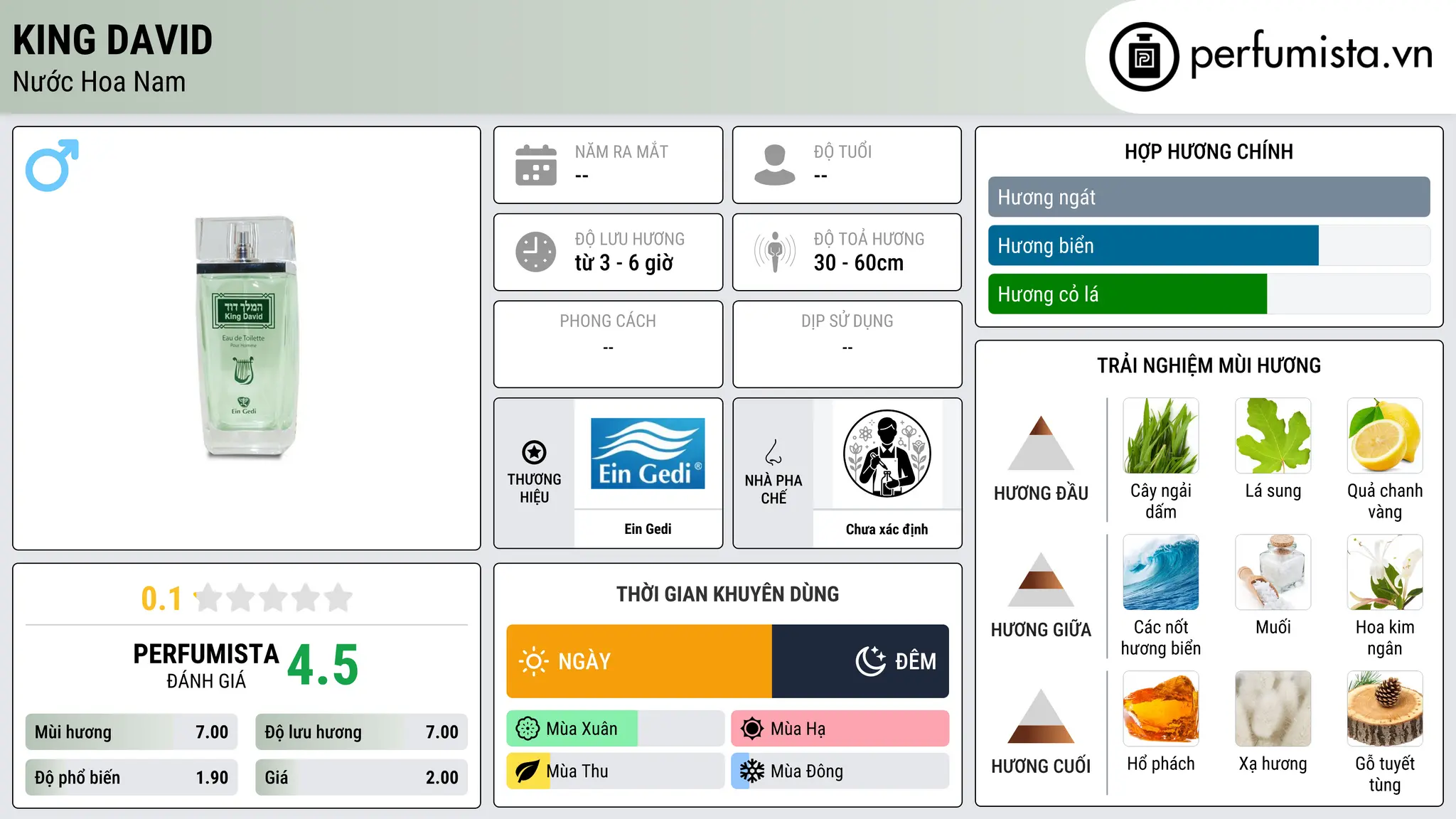Click the perfumer illustration above Chưa xác định
The width and height of the screenshot is (1456, 819).
tap(887, 454)
